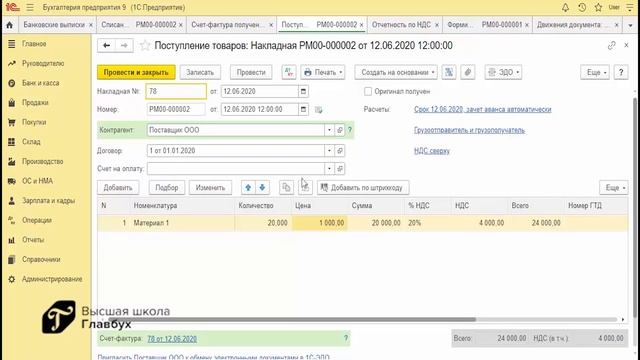The width and height of the screenshot is (640, 360).
Task: Switch to Счет-фактура полученный tab
Action: 228,25
